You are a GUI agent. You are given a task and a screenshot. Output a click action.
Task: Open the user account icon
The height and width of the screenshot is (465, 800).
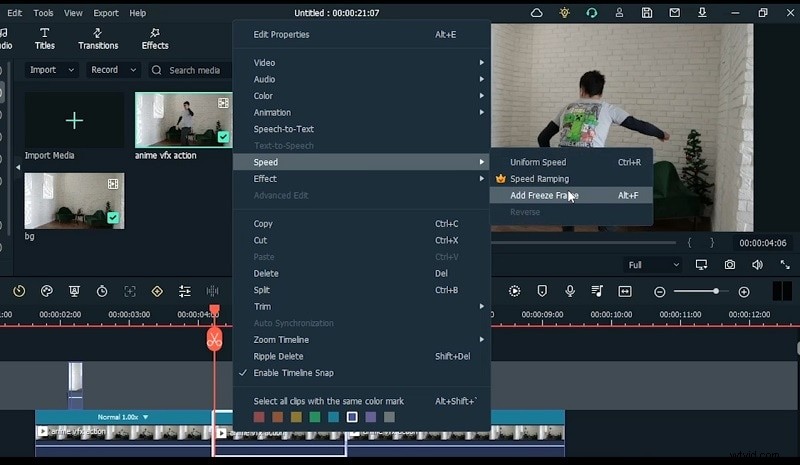pos(619,13)
